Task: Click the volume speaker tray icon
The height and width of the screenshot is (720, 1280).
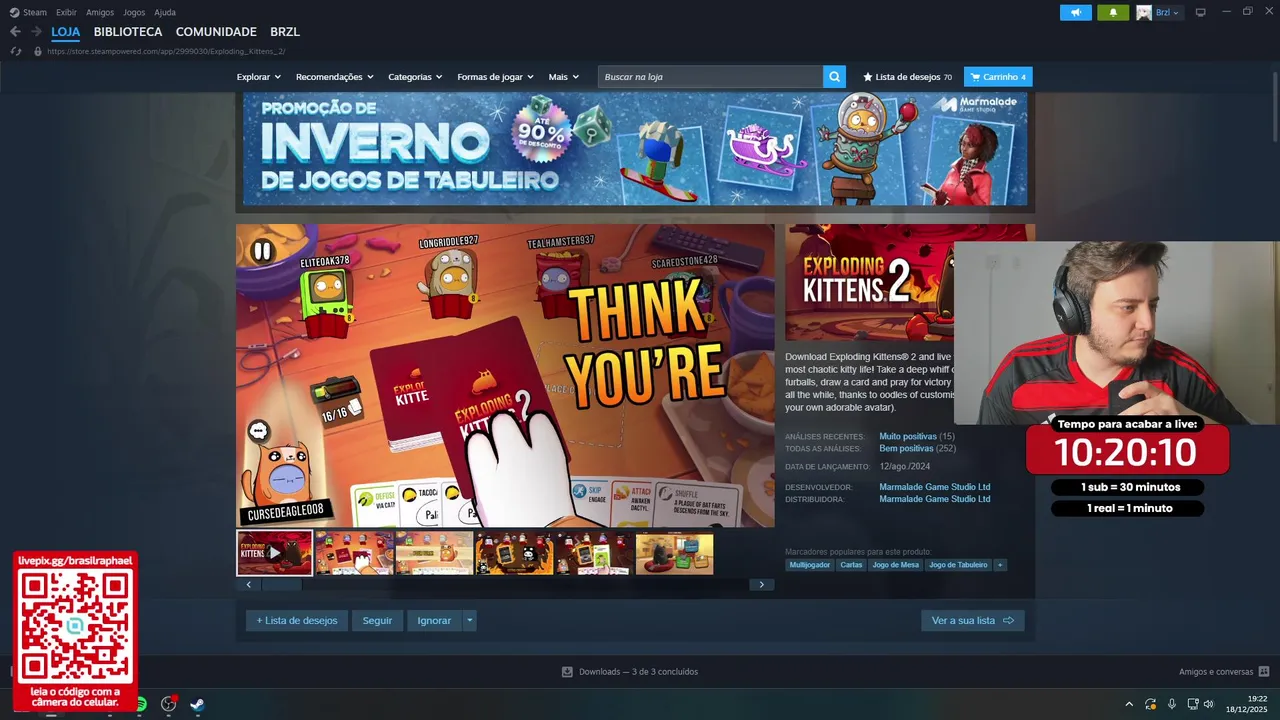Action: [x=1208, y=704]
